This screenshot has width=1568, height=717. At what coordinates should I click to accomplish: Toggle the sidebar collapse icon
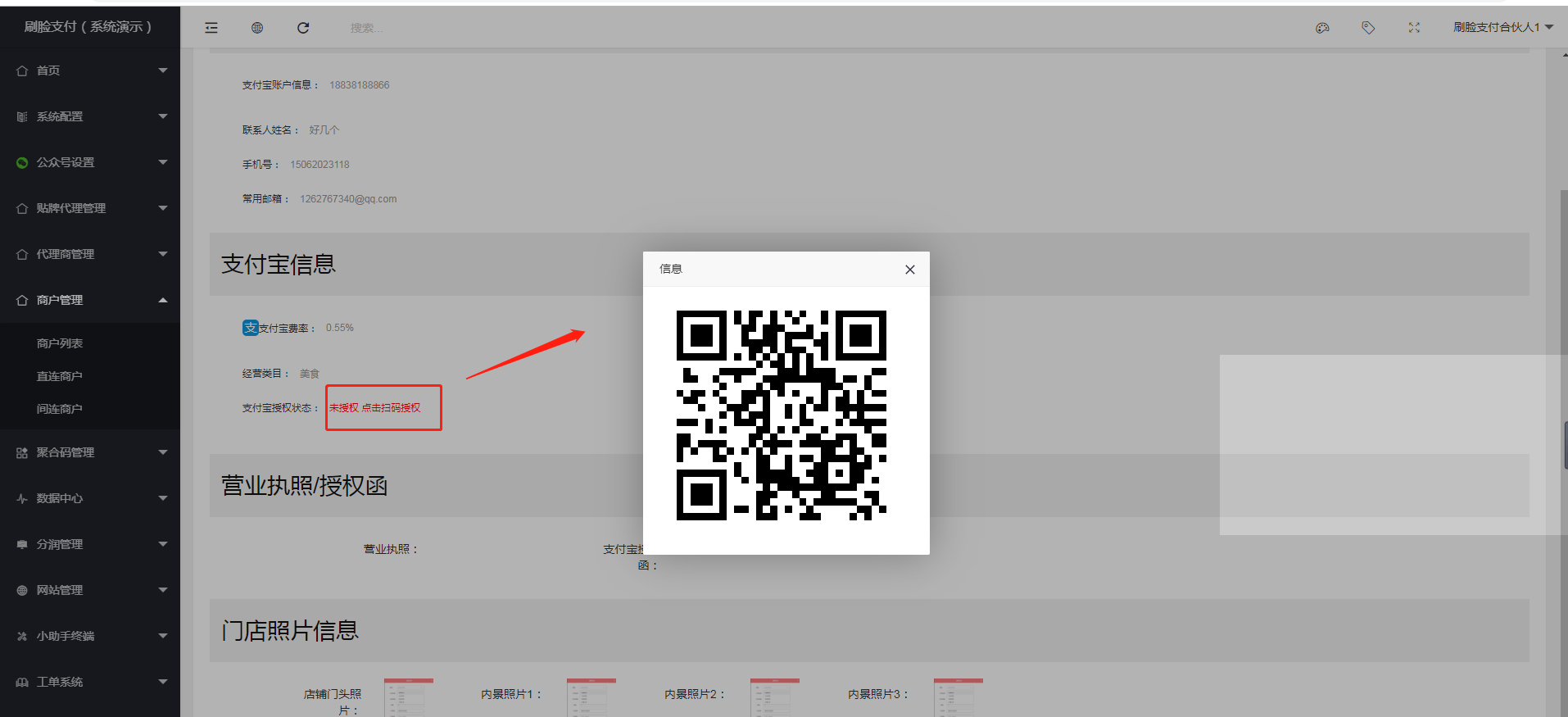click(x=211, y=28)
